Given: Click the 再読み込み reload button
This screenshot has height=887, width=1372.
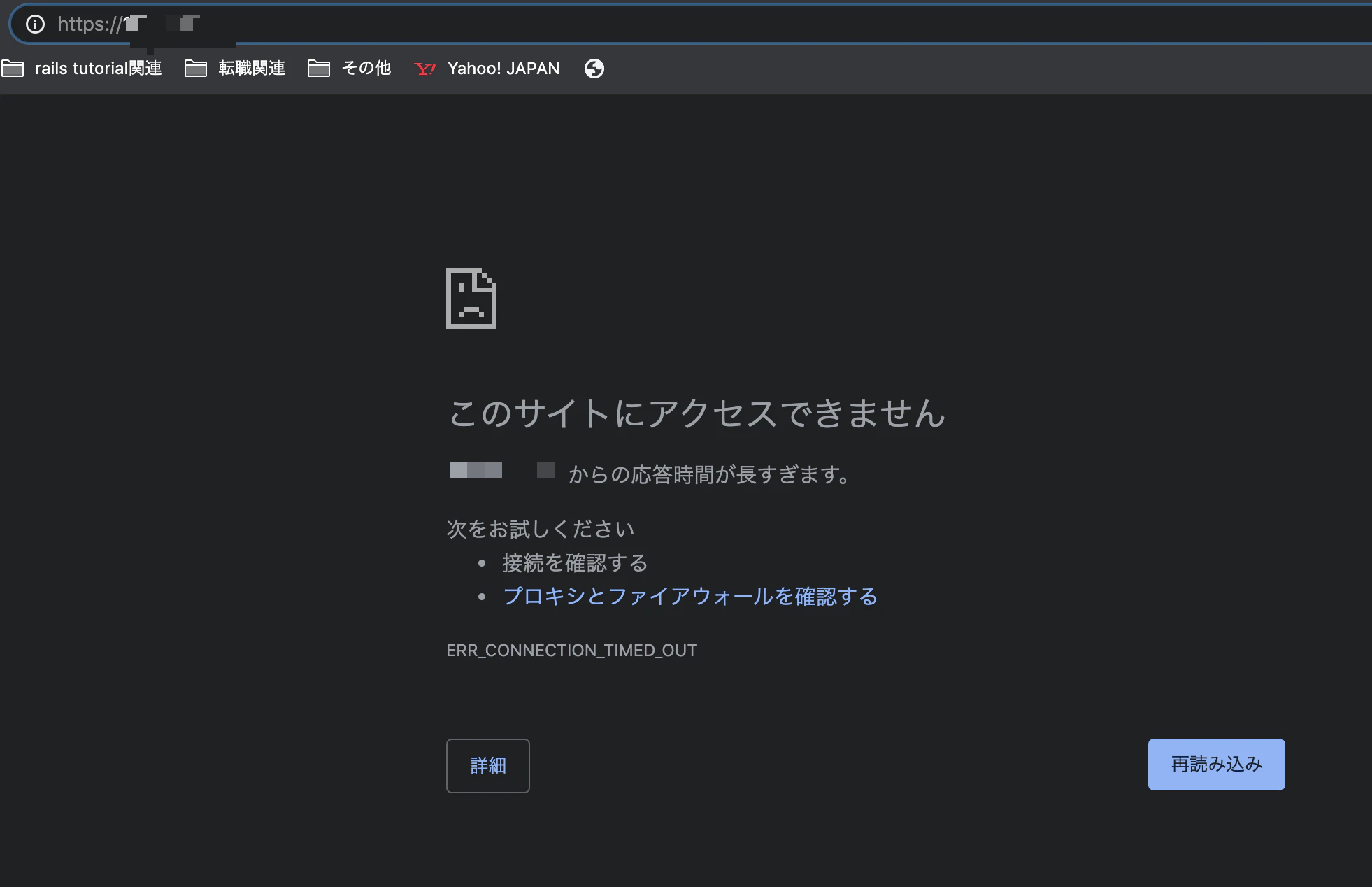Looking at the screenshot, I should pos(1217,765).
